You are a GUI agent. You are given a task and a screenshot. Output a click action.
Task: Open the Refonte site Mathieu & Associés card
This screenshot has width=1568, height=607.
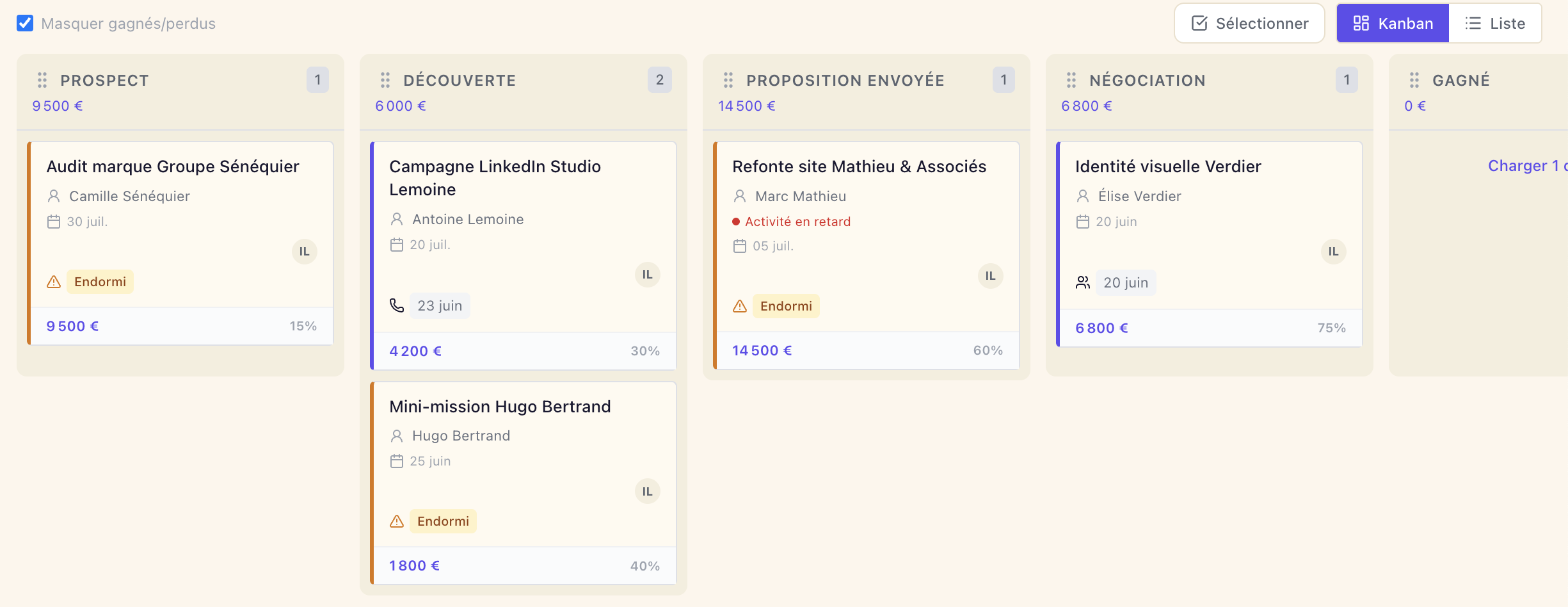[867, 255]
